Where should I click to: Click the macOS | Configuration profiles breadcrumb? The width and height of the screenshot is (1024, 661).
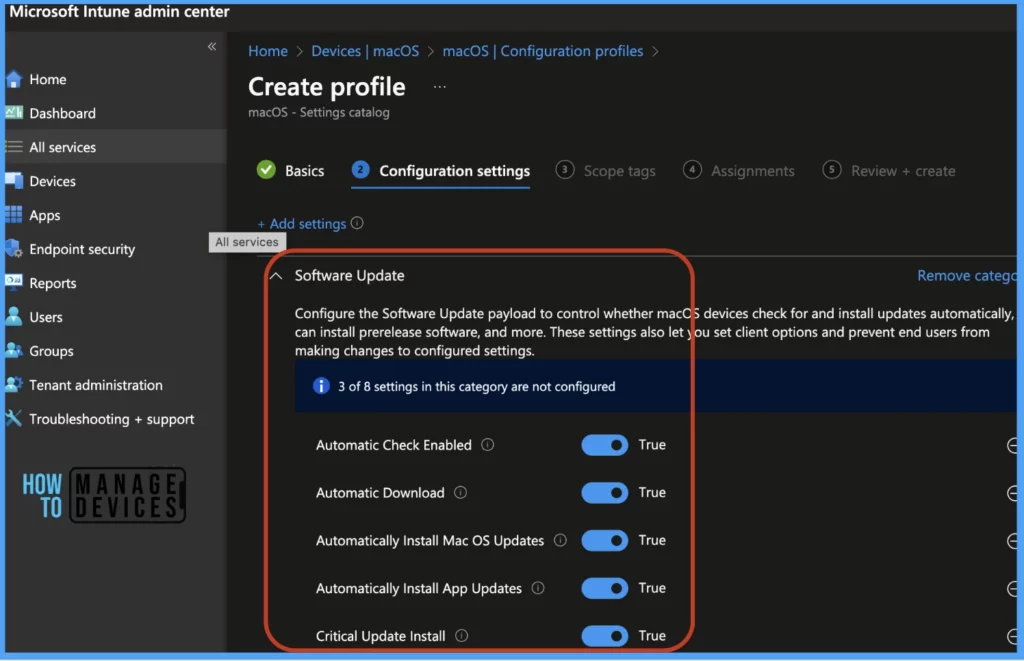coord(543,51)
